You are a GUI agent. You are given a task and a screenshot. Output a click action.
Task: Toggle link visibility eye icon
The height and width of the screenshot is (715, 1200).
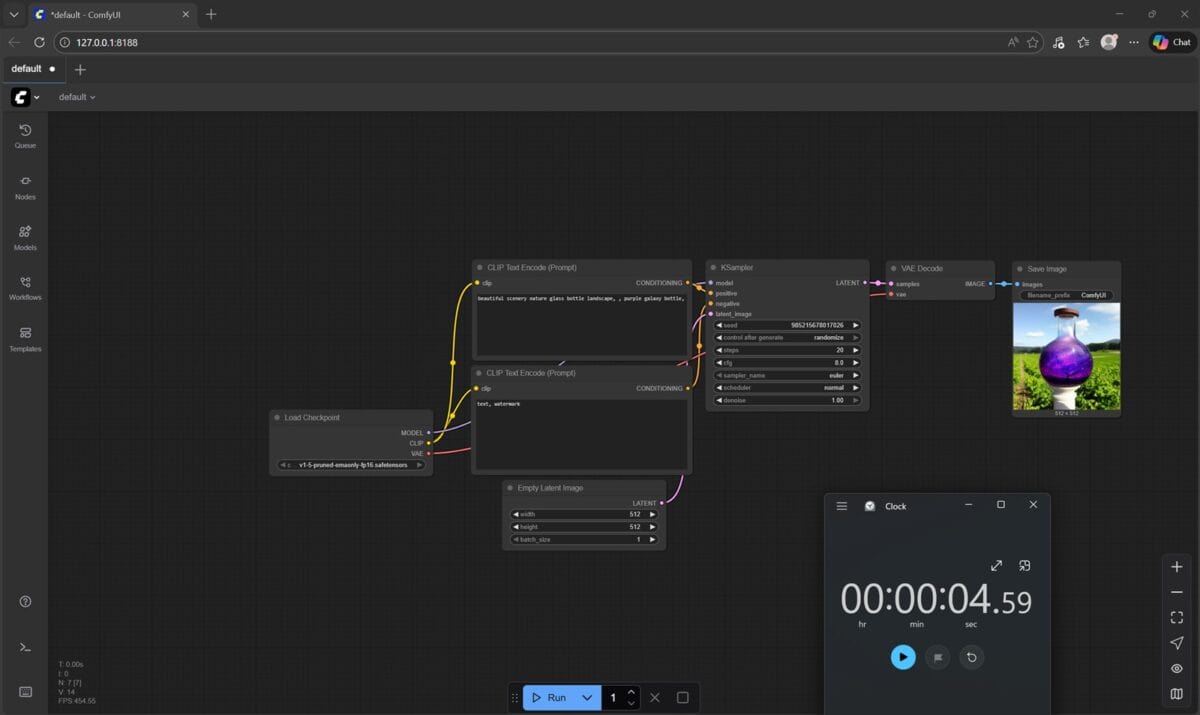coord(1176,668)
